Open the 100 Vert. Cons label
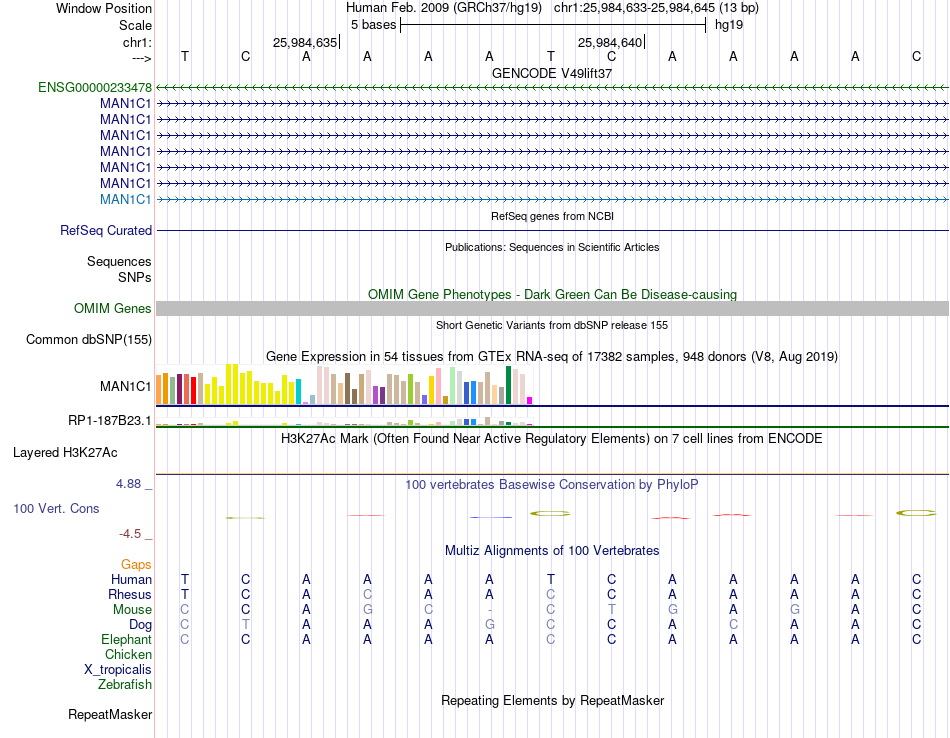The width and height of the screenshot is (950, 738). (x=56, y=508)
